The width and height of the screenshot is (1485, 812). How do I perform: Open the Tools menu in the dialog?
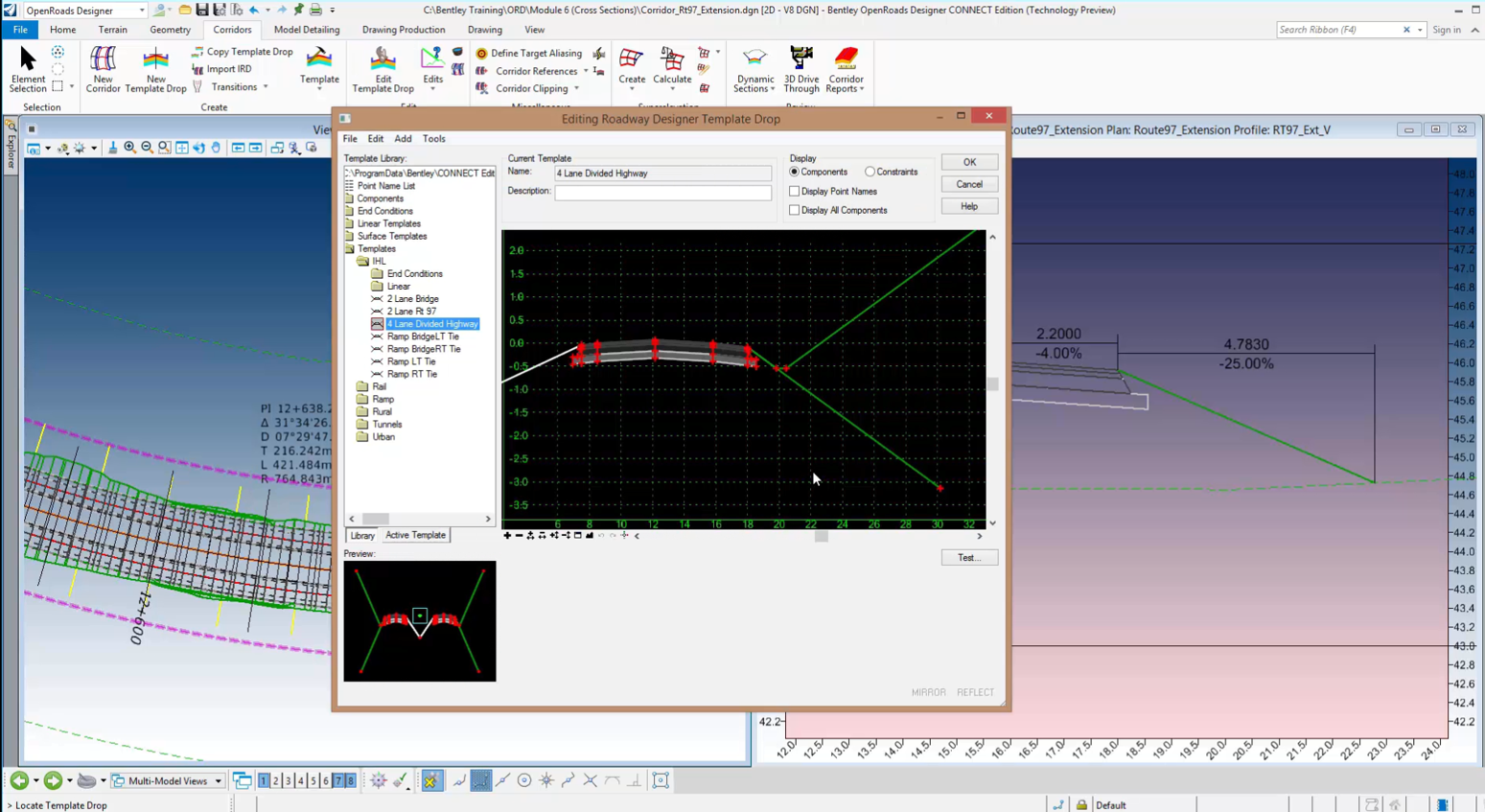pyautogui.click(x=433, y=138)
